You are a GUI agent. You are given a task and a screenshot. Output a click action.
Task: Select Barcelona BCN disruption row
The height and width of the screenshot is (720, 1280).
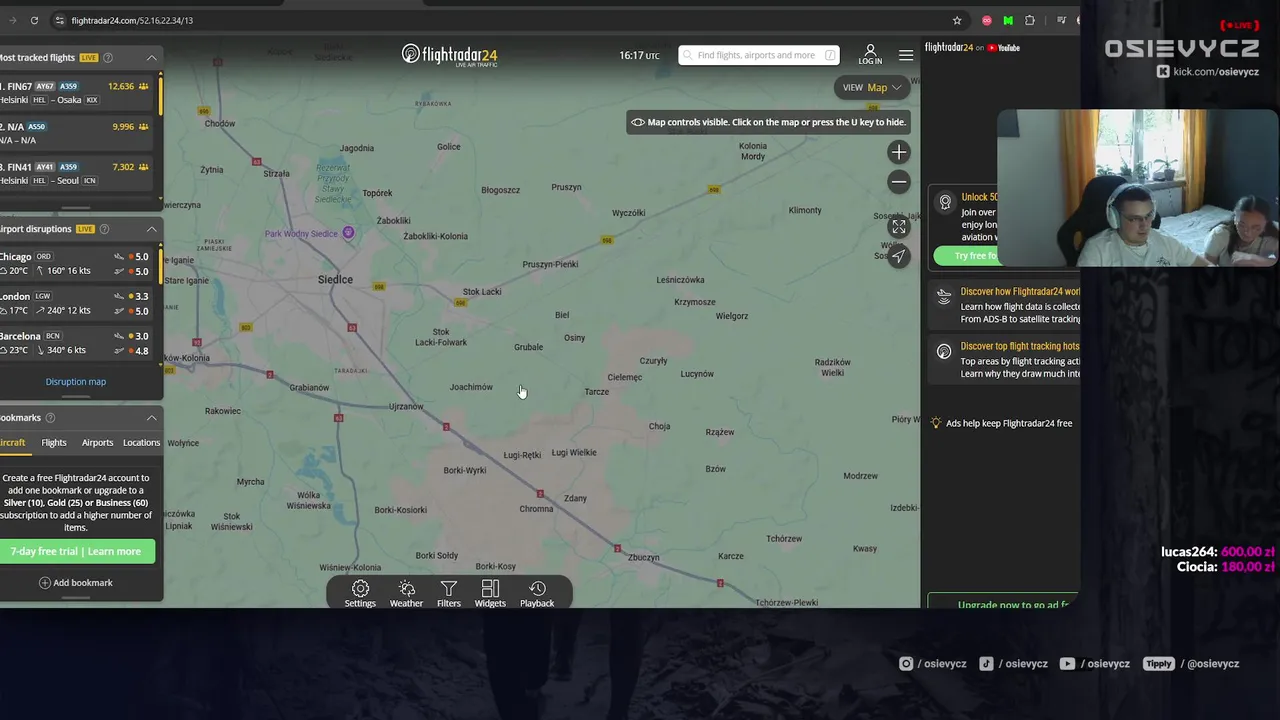pyautogui.click(x=78, y=343)
